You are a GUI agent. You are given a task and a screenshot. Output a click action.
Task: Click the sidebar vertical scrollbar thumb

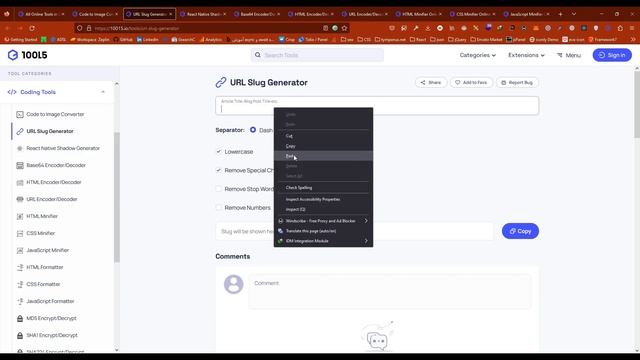[117, 197]
